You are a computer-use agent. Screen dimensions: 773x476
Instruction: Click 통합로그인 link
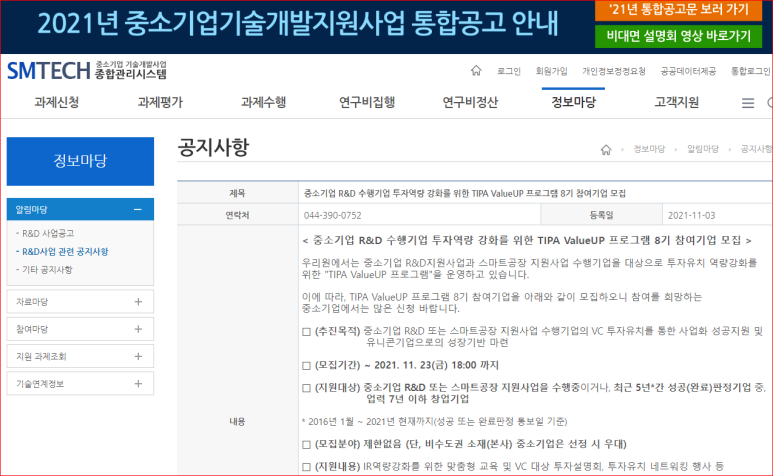pos(750,71)
